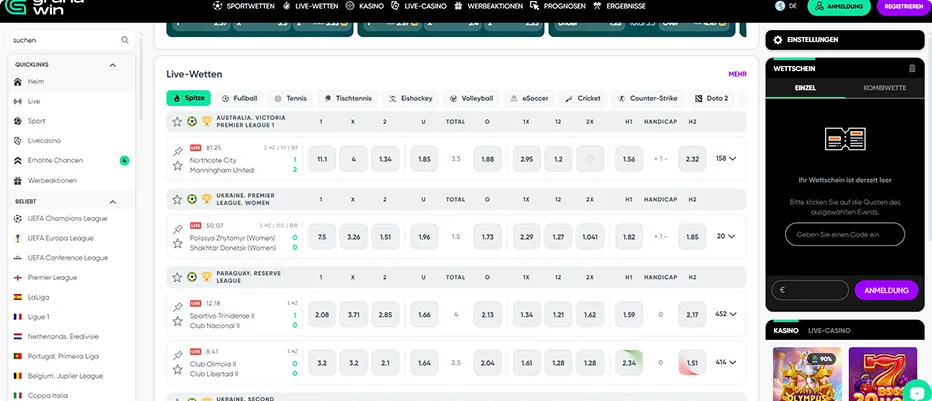Favorite Australia Victoria Premier League star

177,122
